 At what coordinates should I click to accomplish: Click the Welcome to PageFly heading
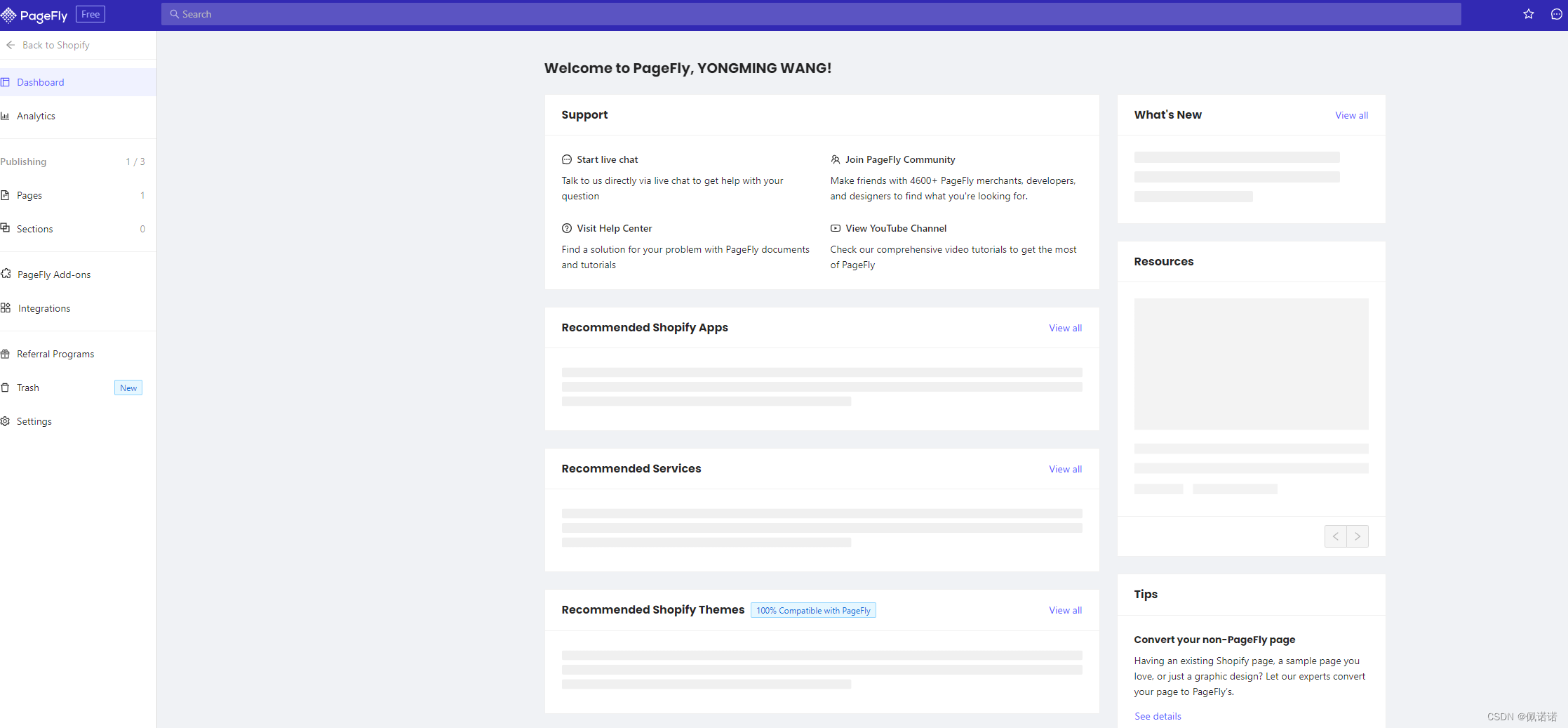click(688, 68)
